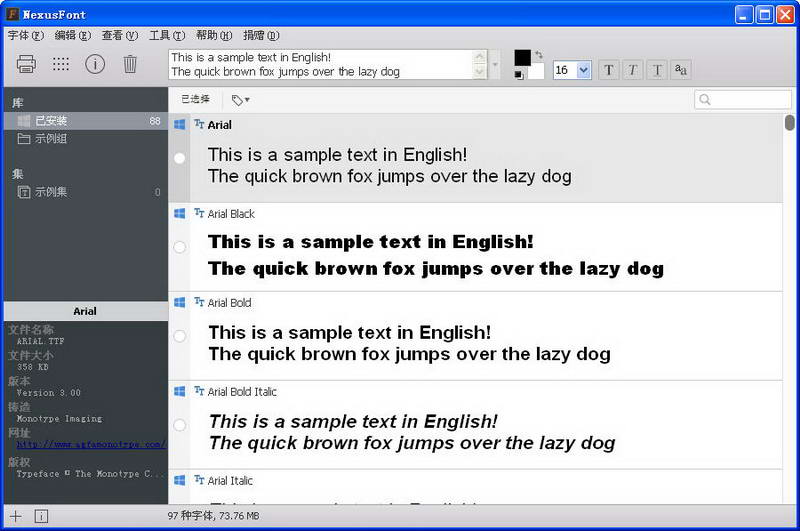800x531 pixels.
Task: Click Windows logo icon beside Arial Black
Action: (180, 213)
